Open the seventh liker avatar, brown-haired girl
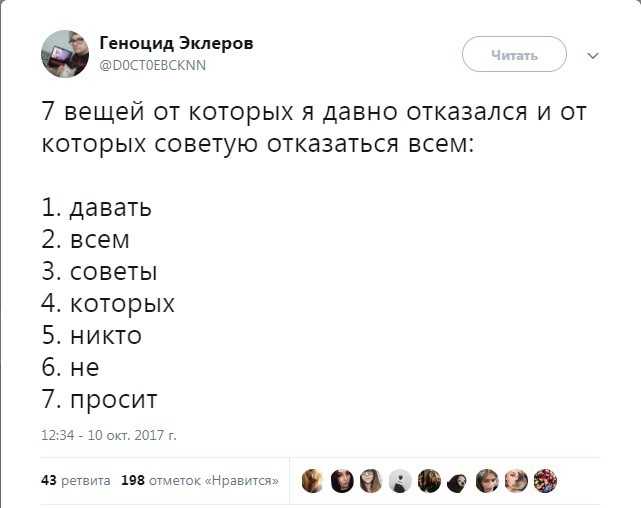641x508 pixels. point(487,480)
